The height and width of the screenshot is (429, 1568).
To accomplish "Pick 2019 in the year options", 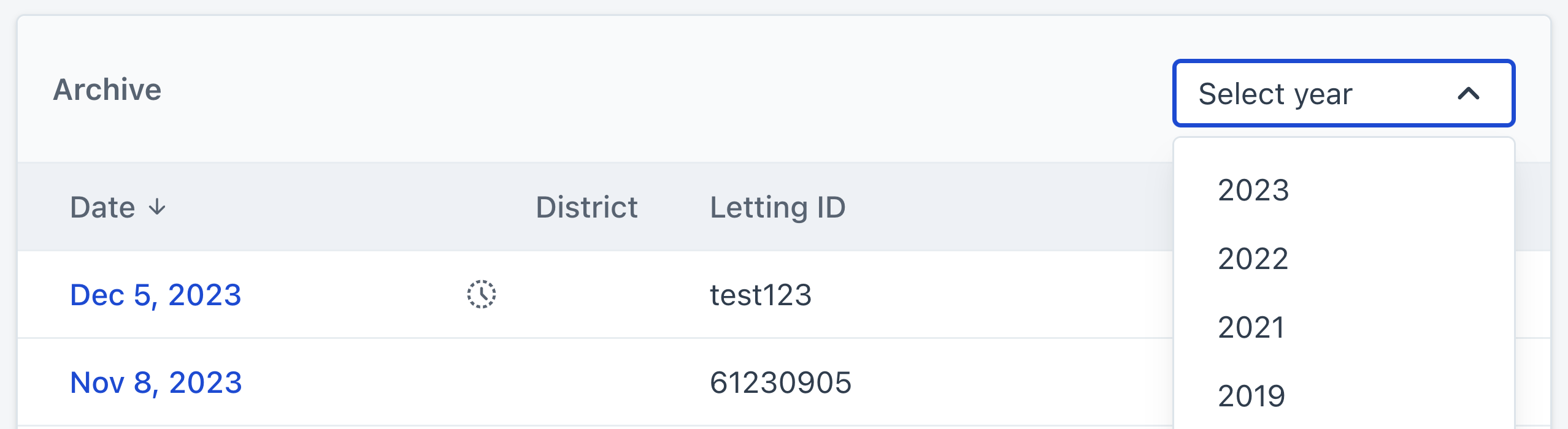I will [x=1251, y=396].
